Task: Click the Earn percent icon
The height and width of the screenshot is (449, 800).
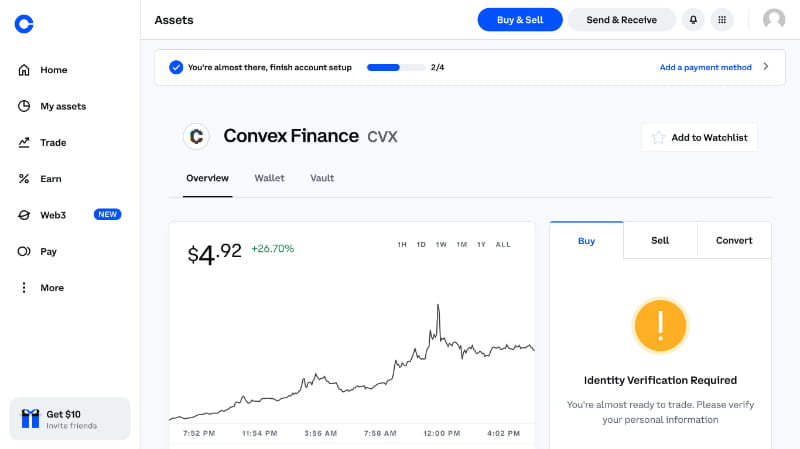Action: [24, 179]
